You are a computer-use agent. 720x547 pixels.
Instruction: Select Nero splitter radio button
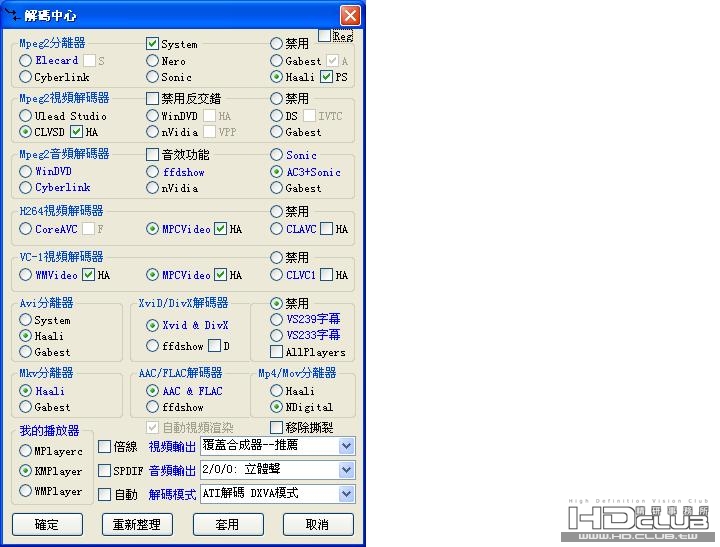tap(152, 60)
